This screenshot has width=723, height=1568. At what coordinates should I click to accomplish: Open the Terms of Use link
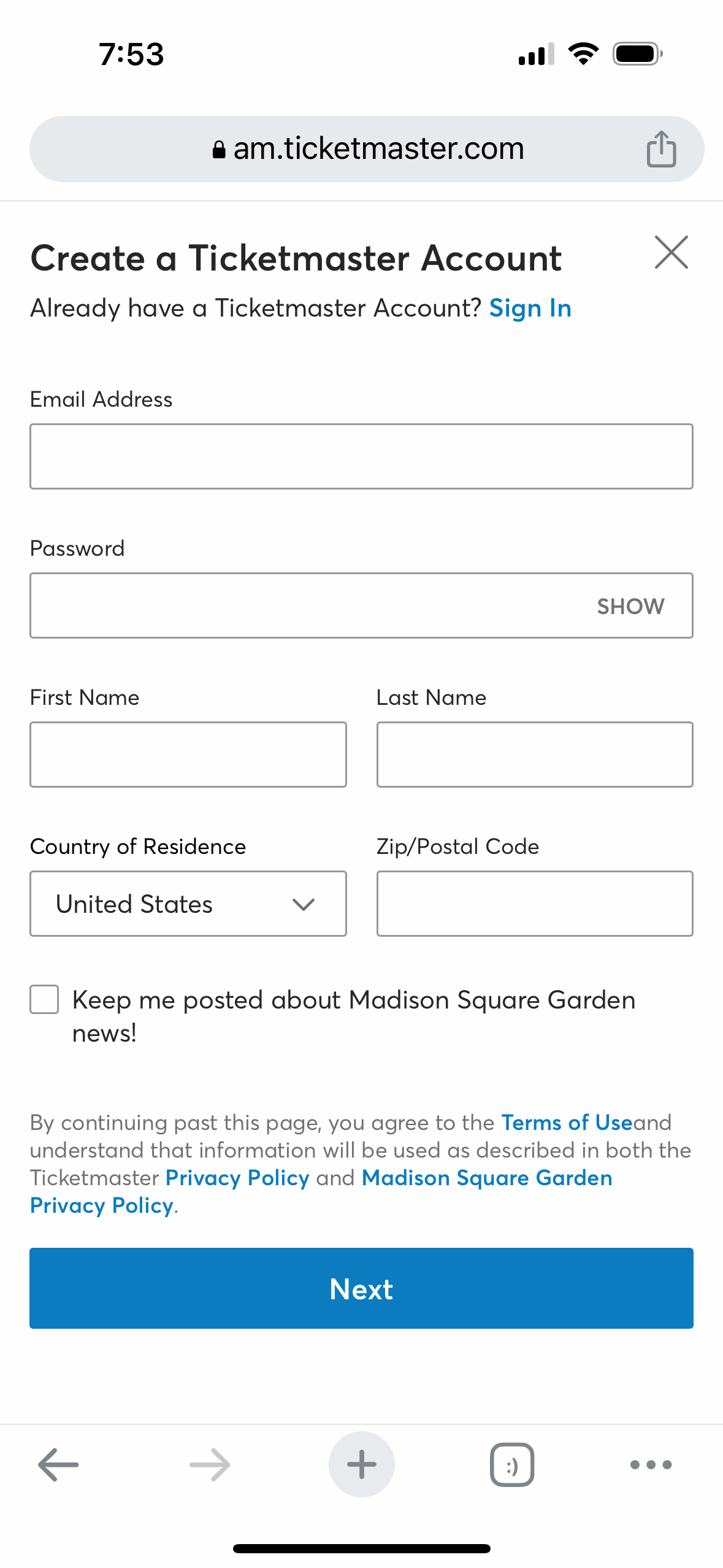tap(567, 1123)
